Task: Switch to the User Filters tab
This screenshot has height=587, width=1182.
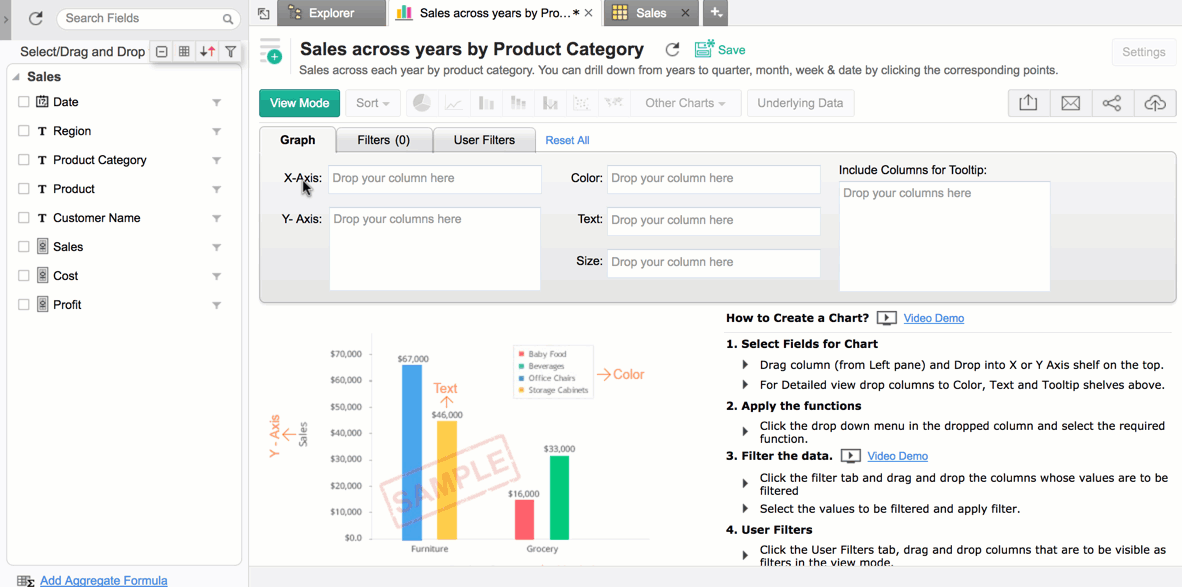Action: pos(484,140)
